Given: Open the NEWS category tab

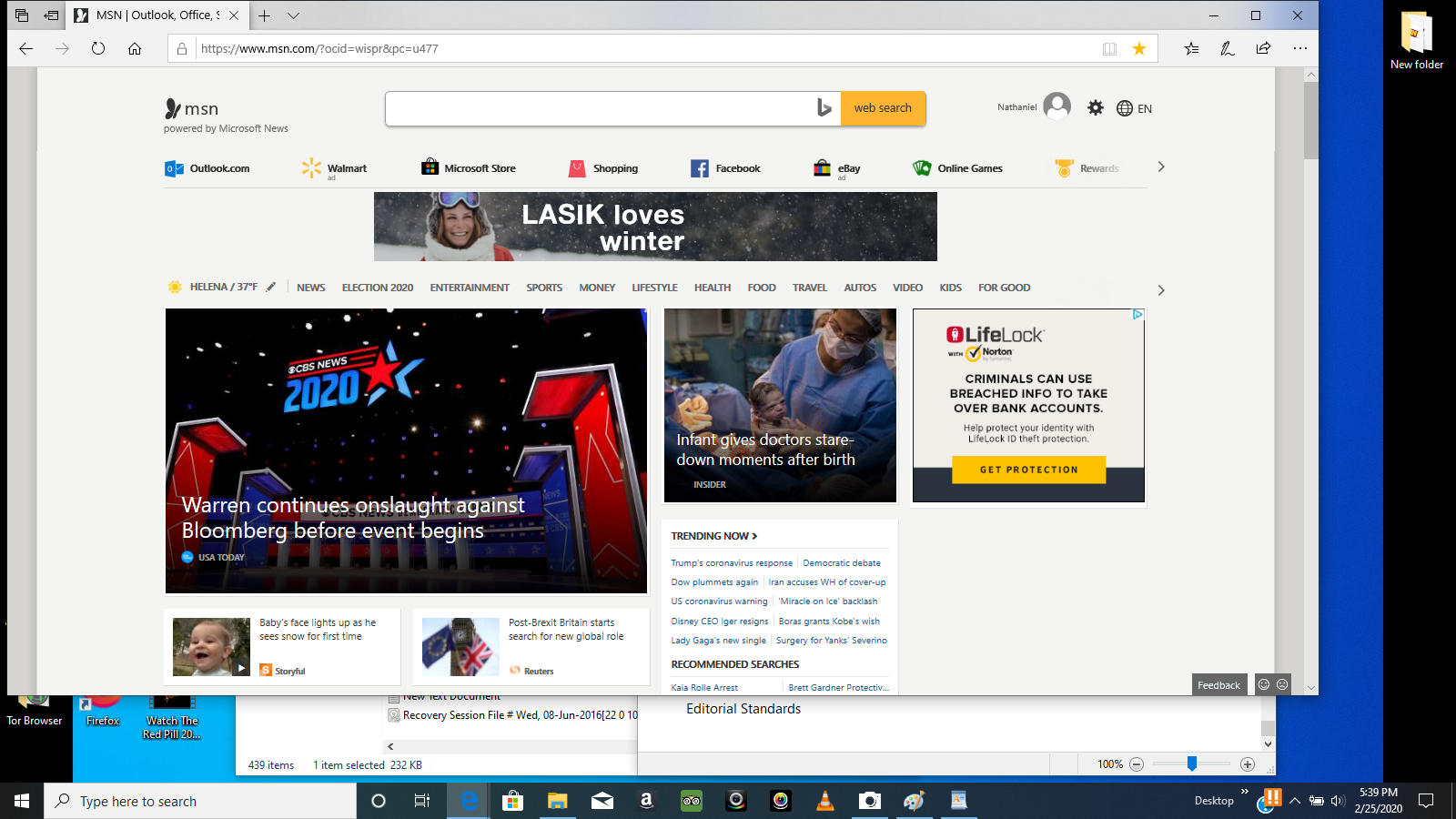Looking at the screenshot, I should point(310,288).
